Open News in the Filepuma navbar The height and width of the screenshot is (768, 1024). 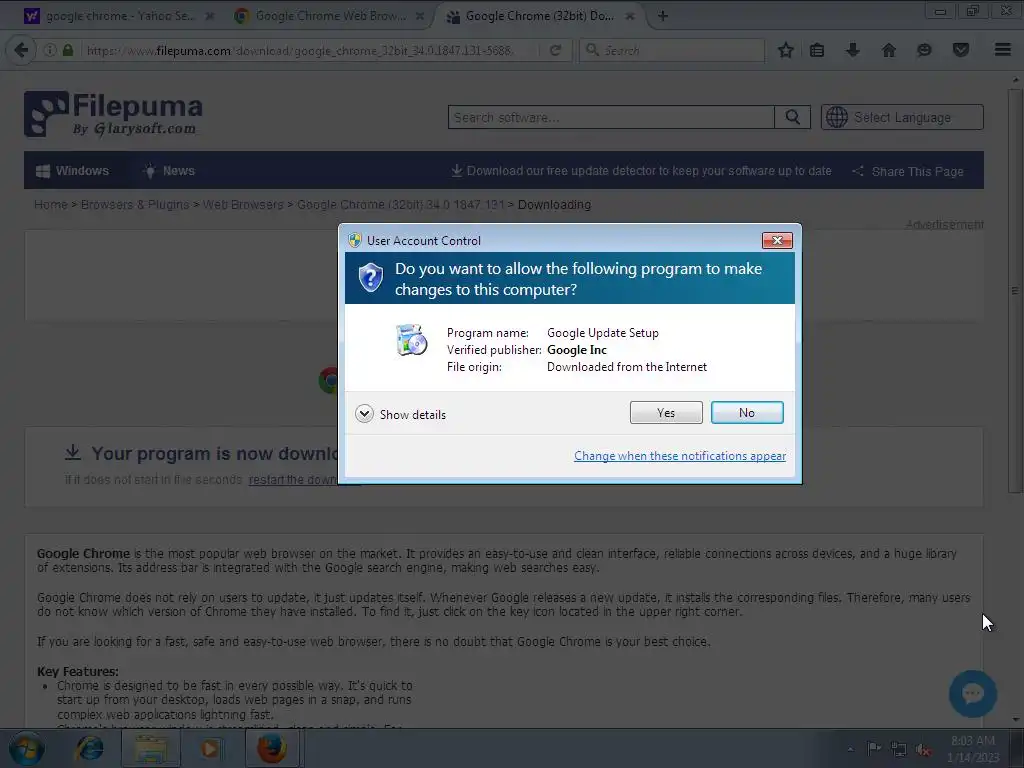pos(169,171)
